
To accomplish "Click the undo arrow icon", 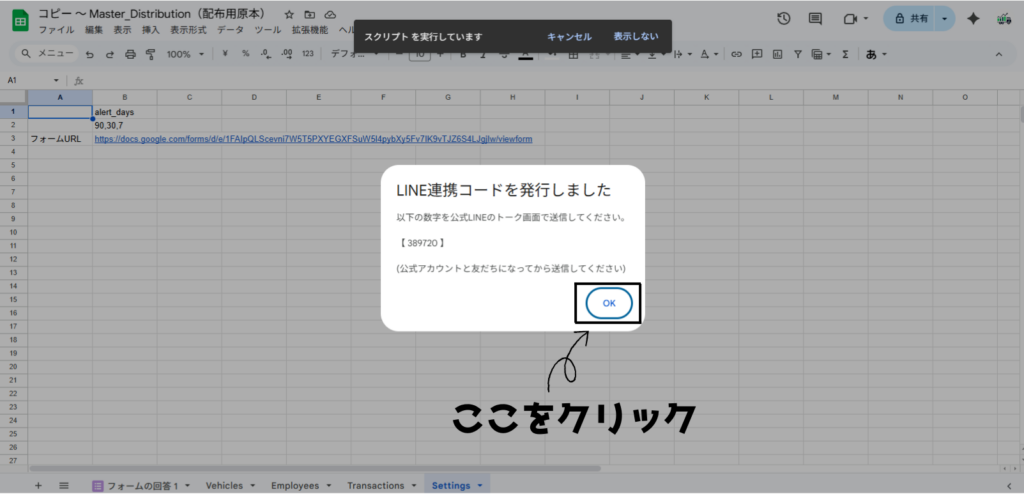I will tap(90, 54).
